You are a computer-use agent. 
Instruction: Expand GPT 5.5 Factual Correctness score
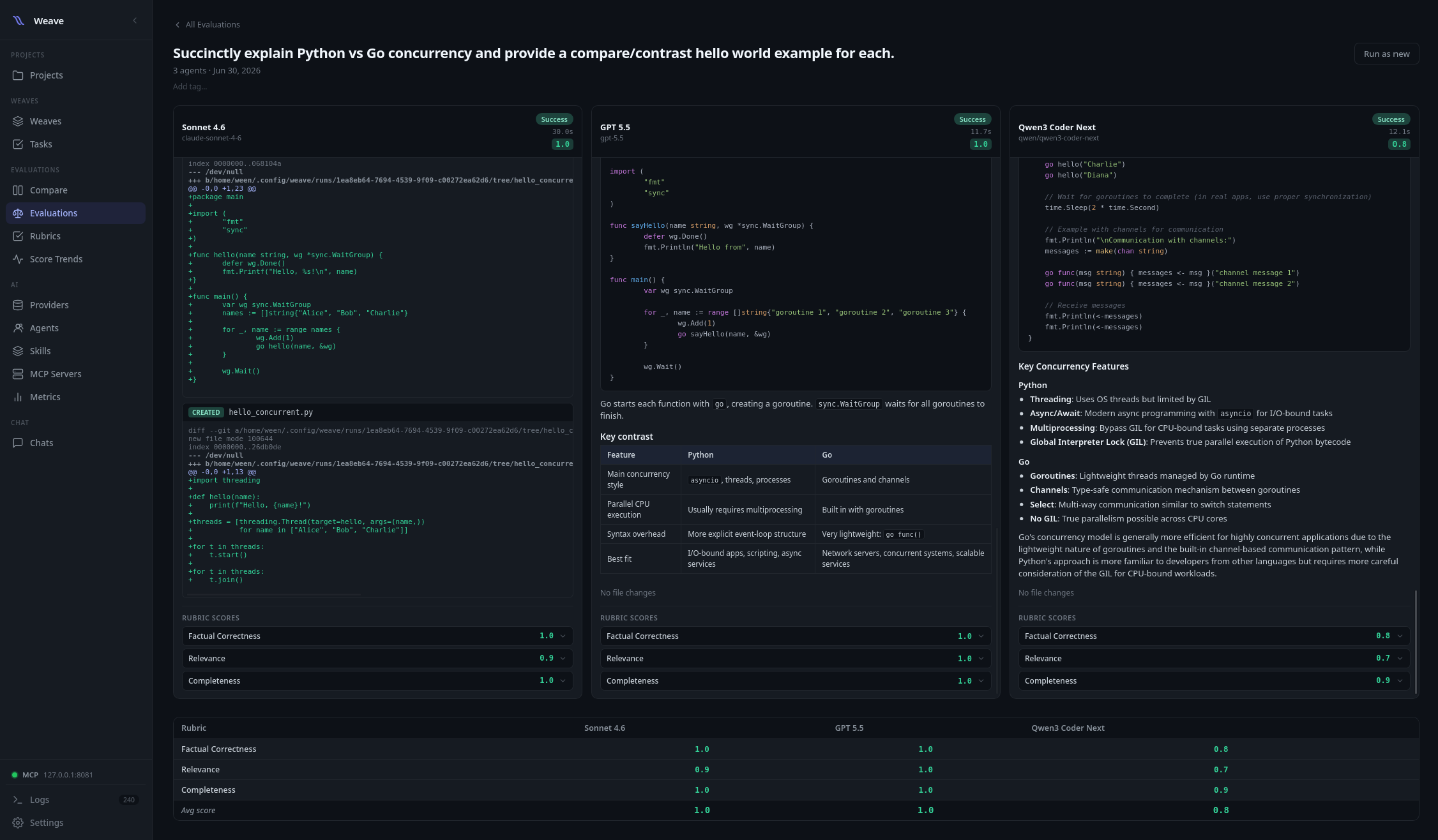[x=796, y=636]
